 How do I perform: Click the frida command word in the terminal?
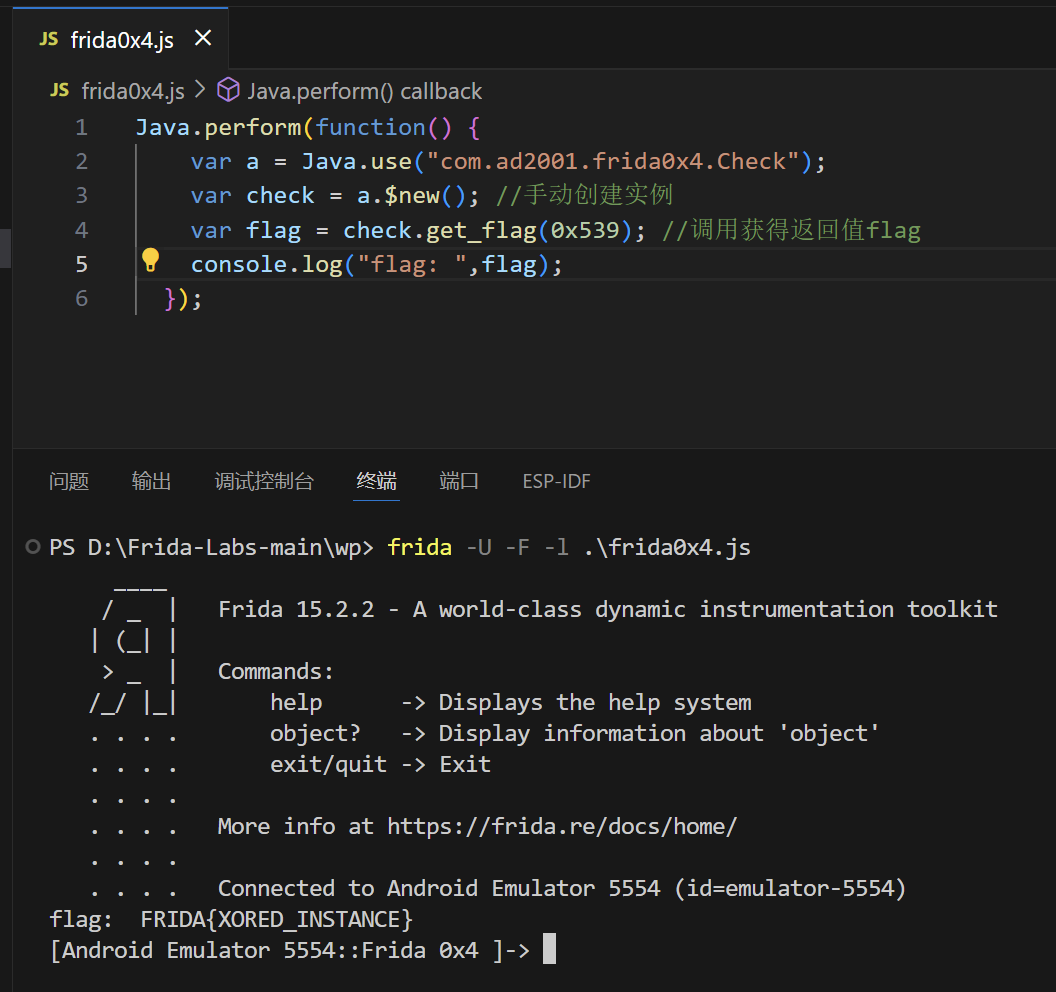click(x=420, y=547)
